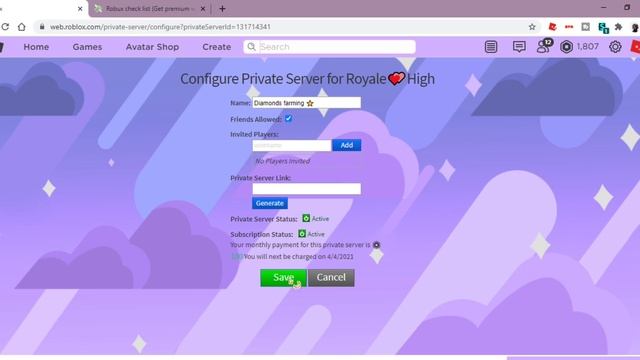Viewport: 640px width, 360px height.
Task: Generate a private server link
Action: point(270,203)
